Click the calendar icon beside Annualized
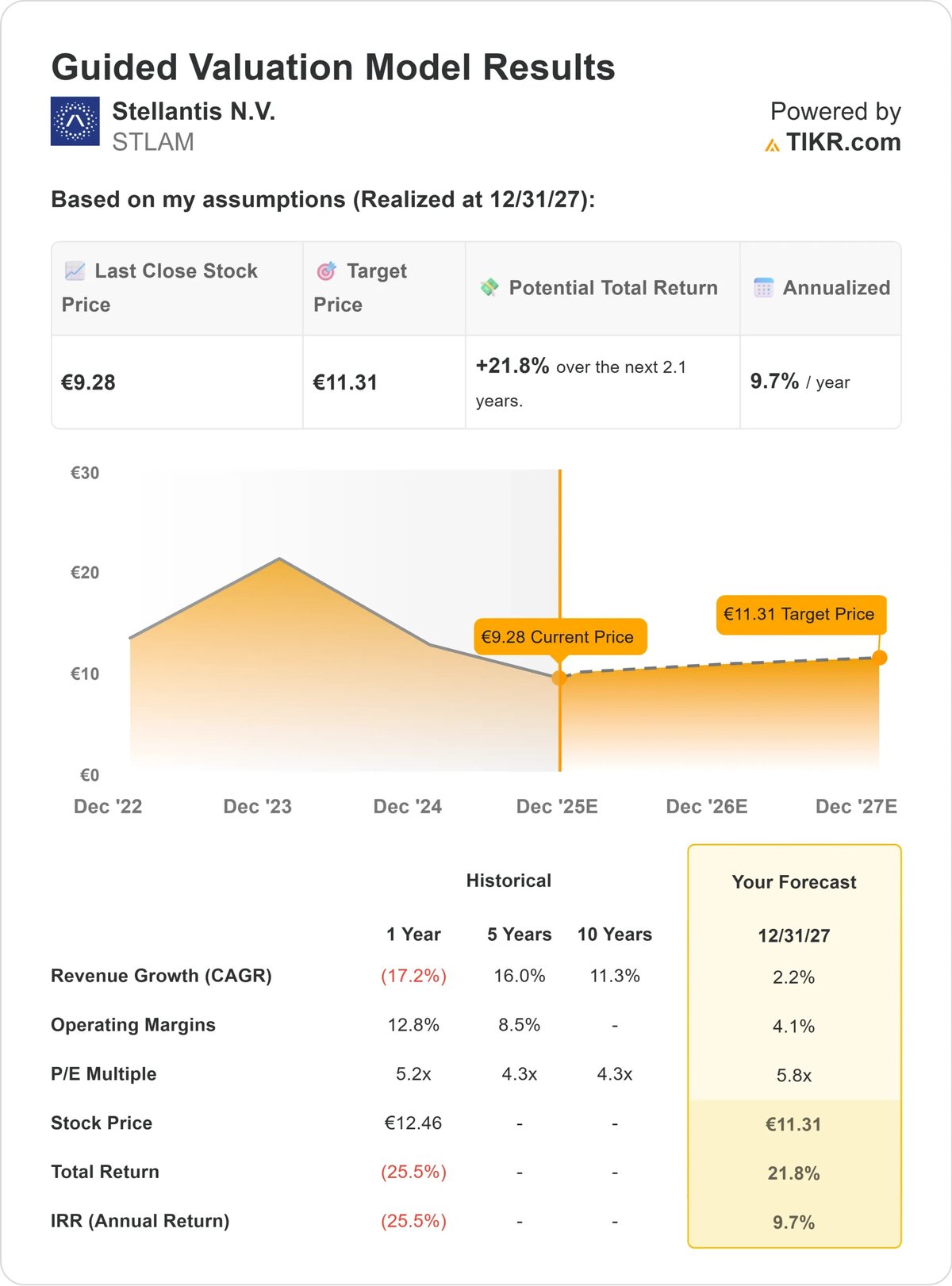952x1286 pixels. (x=763, y=288)
